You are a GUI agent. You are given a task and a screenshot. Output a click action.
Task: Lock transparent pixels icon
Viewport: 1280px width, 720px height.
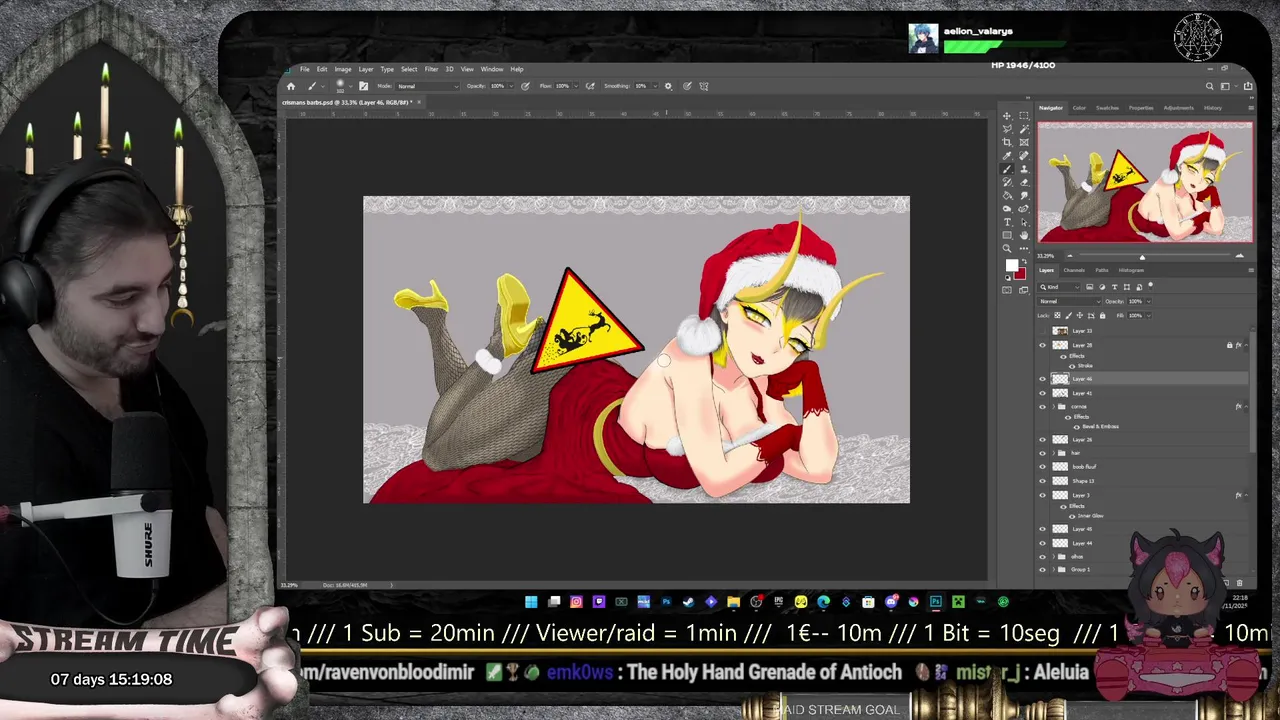[1057, 315]
